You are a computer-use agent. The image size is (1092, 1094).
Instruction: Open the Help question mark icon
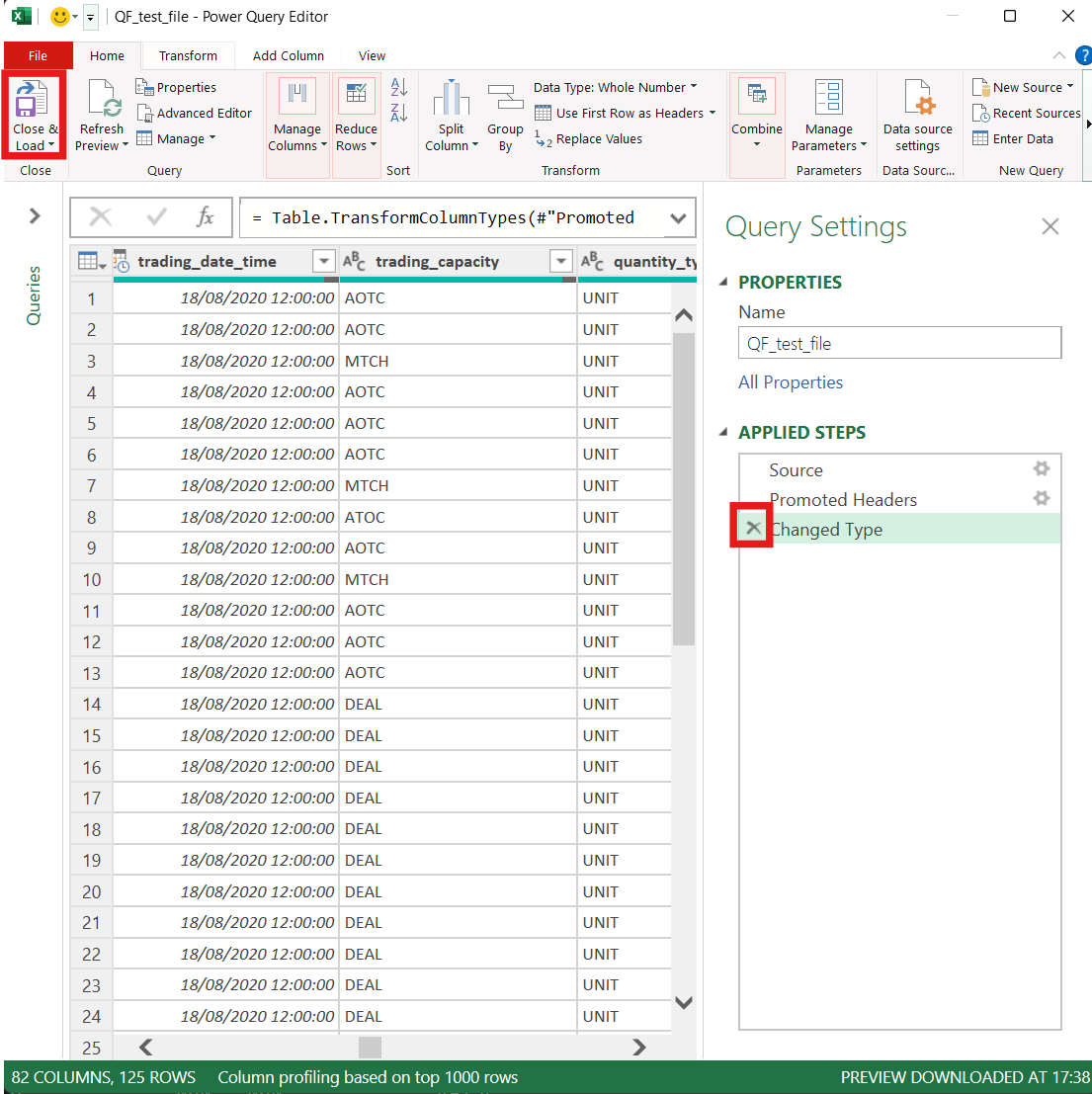click(1084, 55)
